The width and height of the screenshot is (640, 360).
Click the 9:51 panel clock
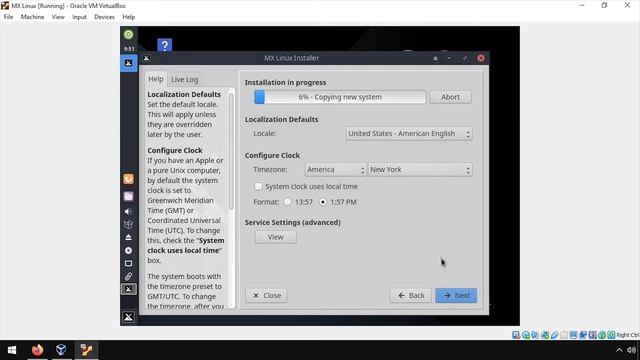coord(129,49)
